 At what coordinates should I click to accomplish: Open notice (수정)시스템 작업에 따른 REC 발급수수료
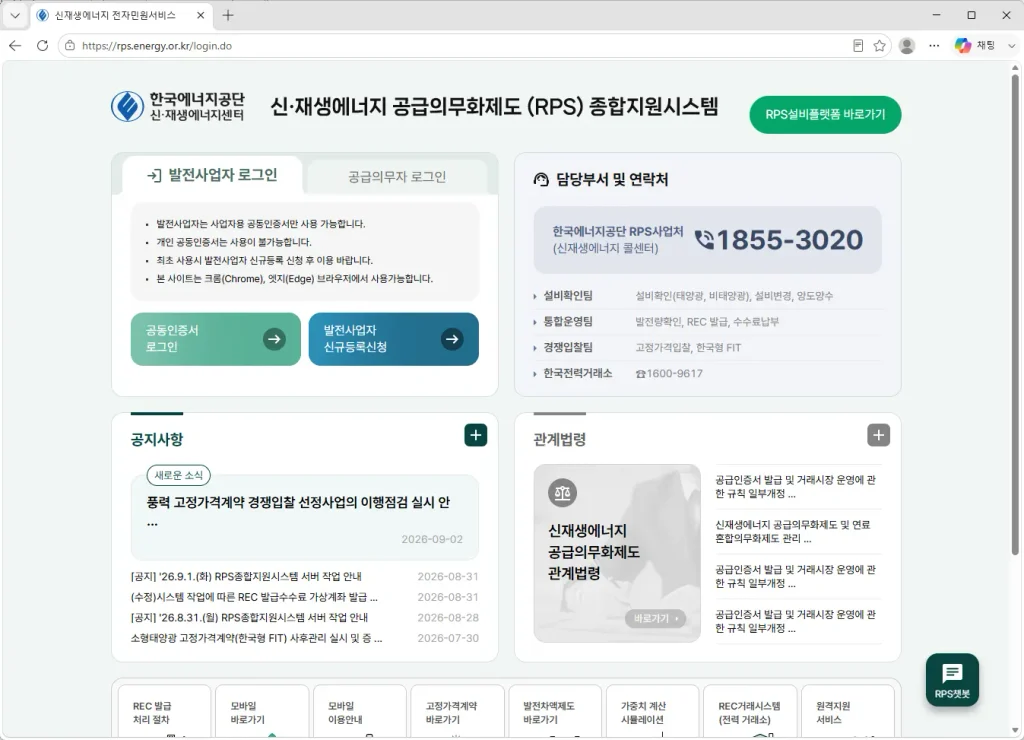[x=254, y=597]
